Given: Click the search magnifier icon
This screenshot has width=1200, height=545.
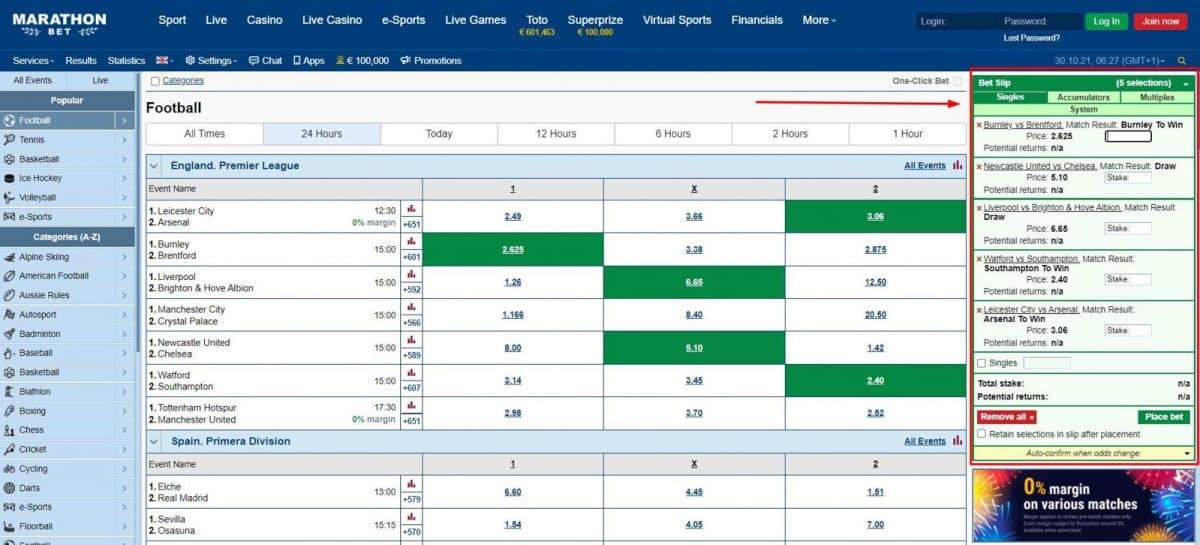Looking at the screenshot, I should tap(1182, 61).
